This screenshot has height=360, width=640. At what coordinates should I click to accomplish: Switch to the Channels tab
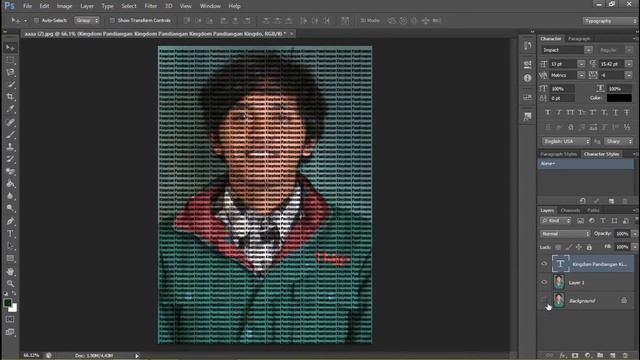click(570, 211)
